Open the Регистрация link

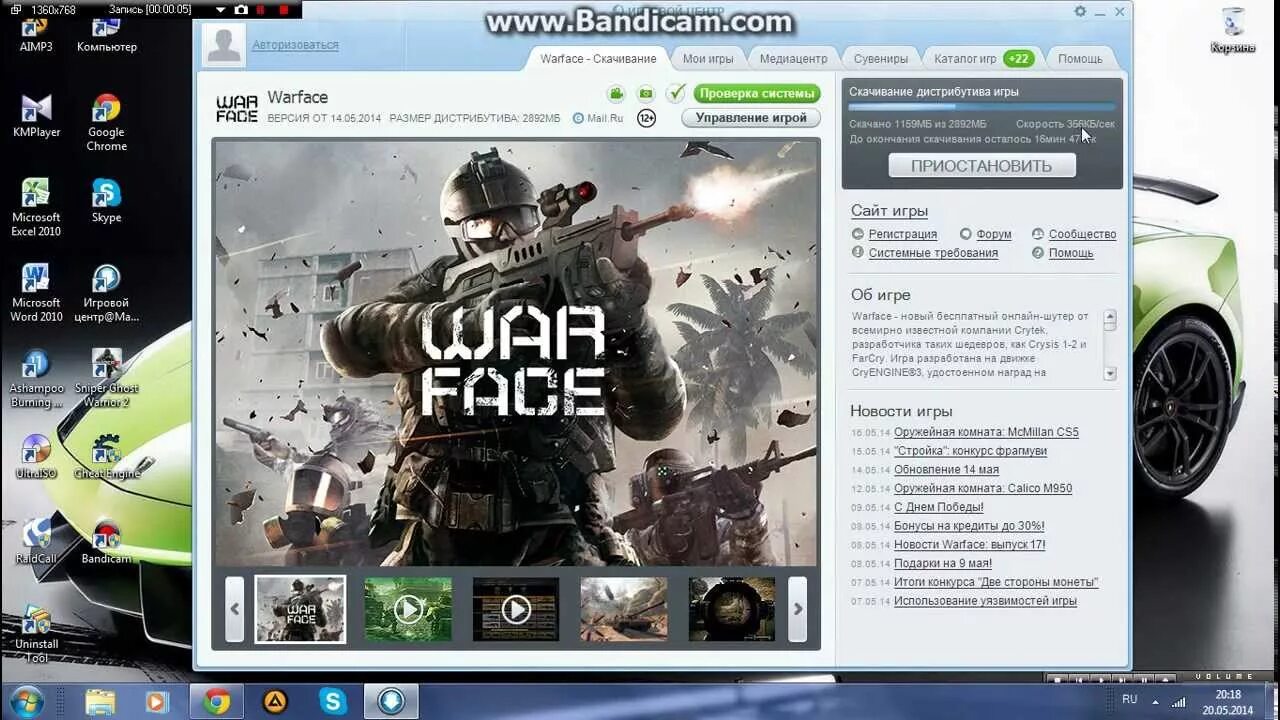pos(902,234)
